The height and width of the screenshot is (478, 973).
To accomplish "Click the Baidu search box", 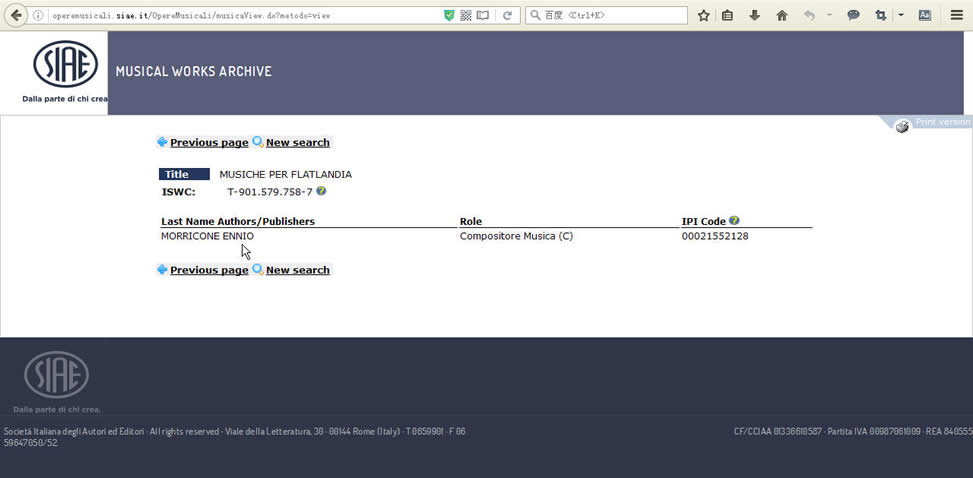I will point(606,16).
